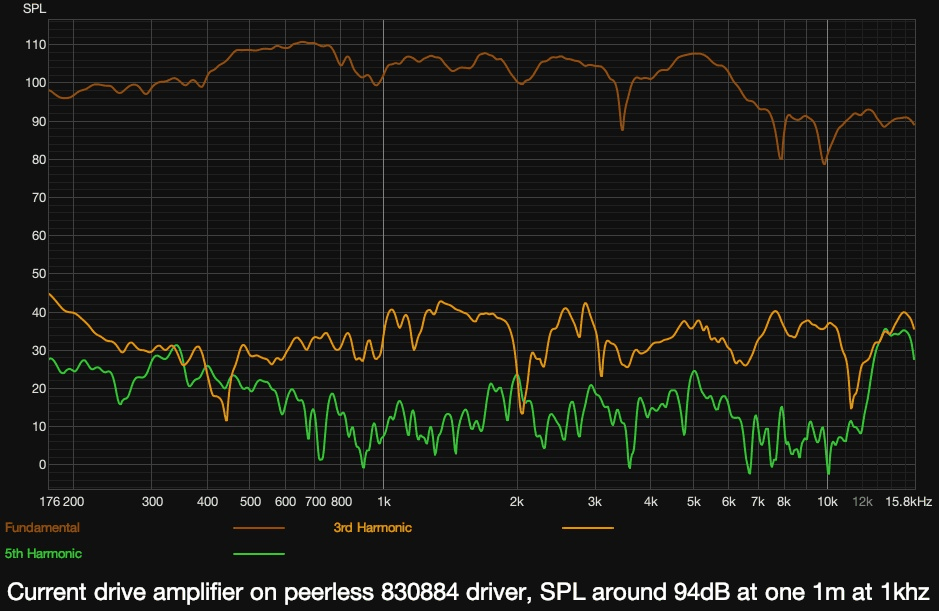Click the 0 value on SPL axis
Image resolution: width=939 pixels, height=611 pixels.
pyautogui.click(x=42, y=465)
